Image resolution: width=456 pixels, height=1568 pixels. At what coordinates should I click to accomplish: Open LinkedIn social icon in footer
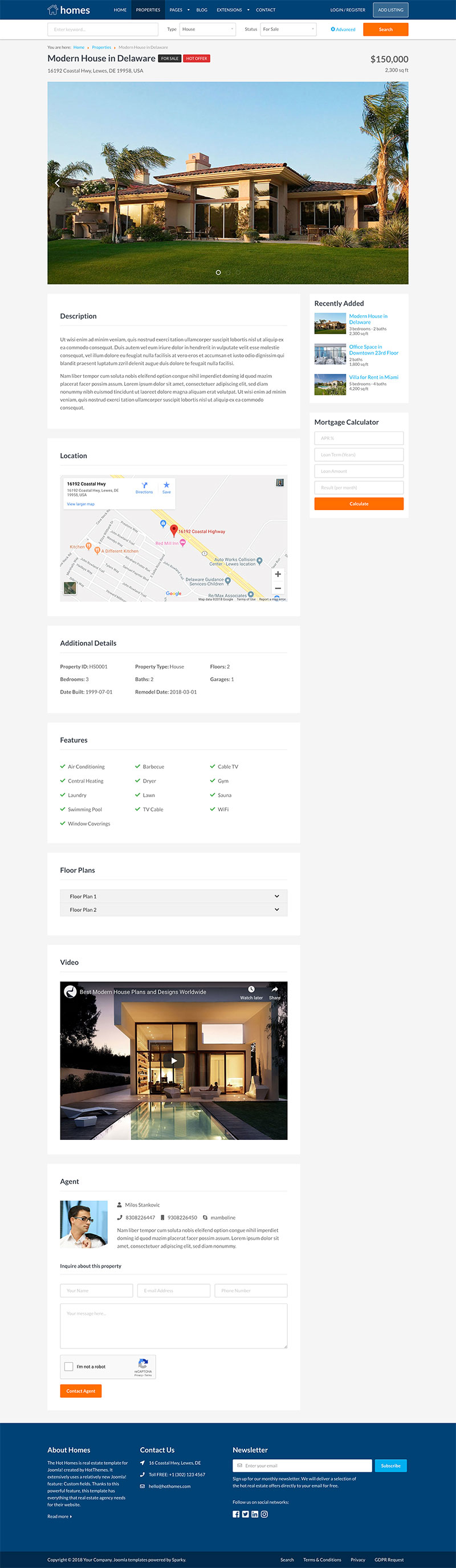pyautogui.click(x=254, y=1514)
